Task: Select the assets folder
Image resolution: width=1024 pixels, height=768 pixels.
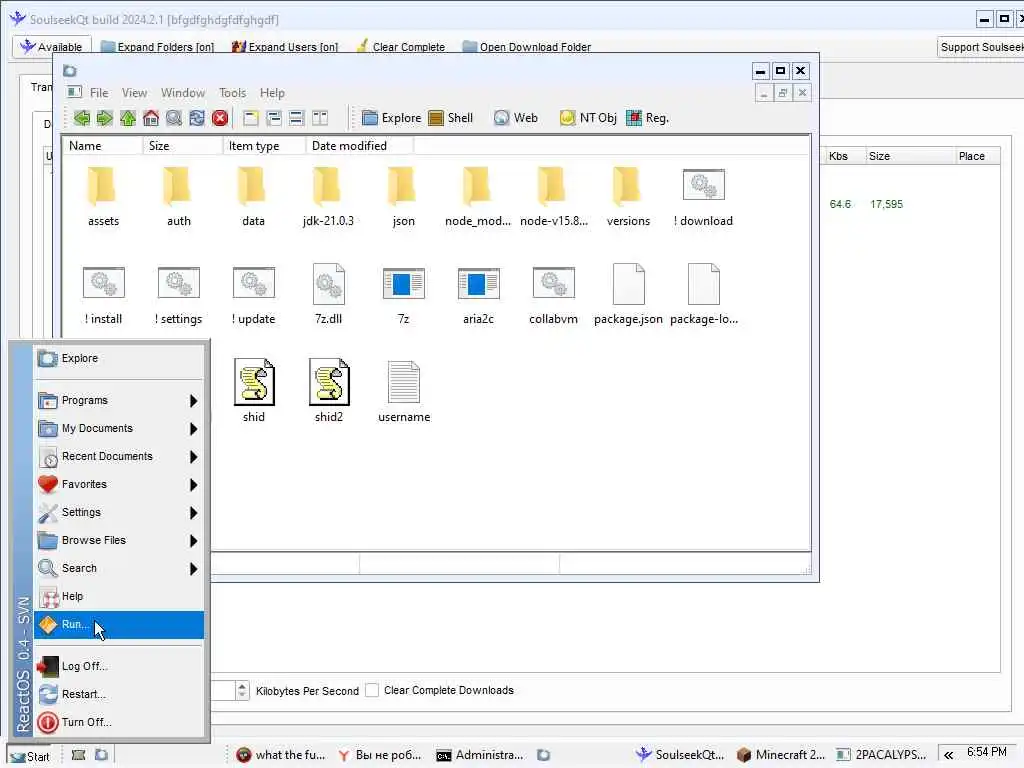Action: pyautogui.click(x=103, y=196)
